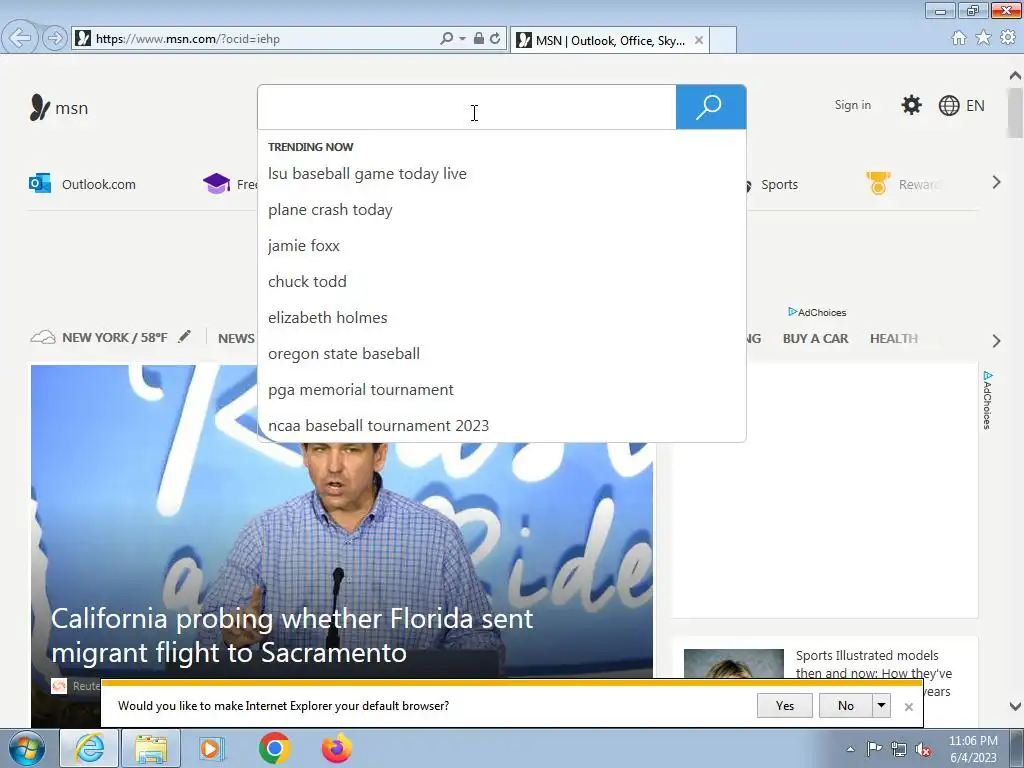Open dropdown arrow next to No button
The image size is (1024, 768).
point(882,705)
